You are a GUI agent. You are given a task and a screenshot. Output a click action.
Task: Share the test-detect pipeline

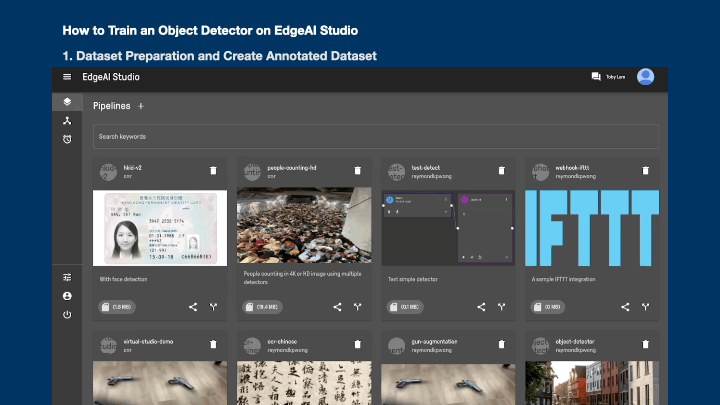(481, 307)
